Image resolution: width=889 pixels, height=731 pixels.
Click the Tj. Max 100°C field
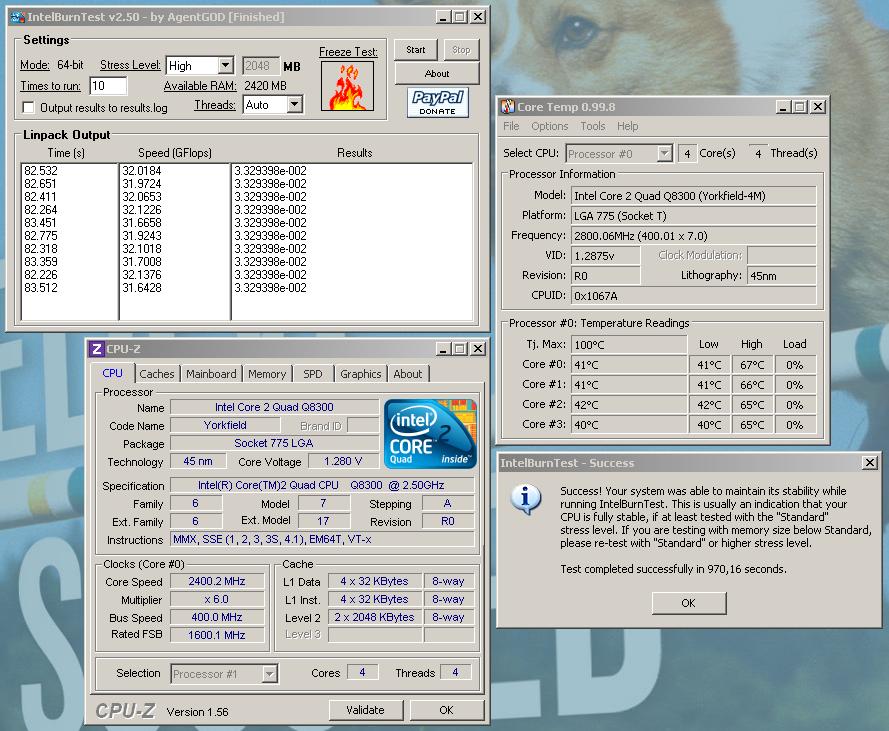[629, 344]
